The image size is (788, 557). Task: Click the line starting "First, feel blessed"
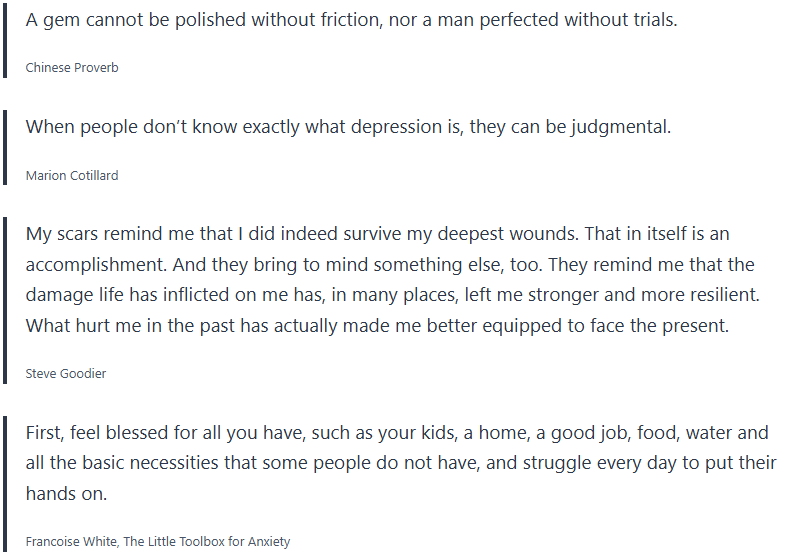click(397, 433)
